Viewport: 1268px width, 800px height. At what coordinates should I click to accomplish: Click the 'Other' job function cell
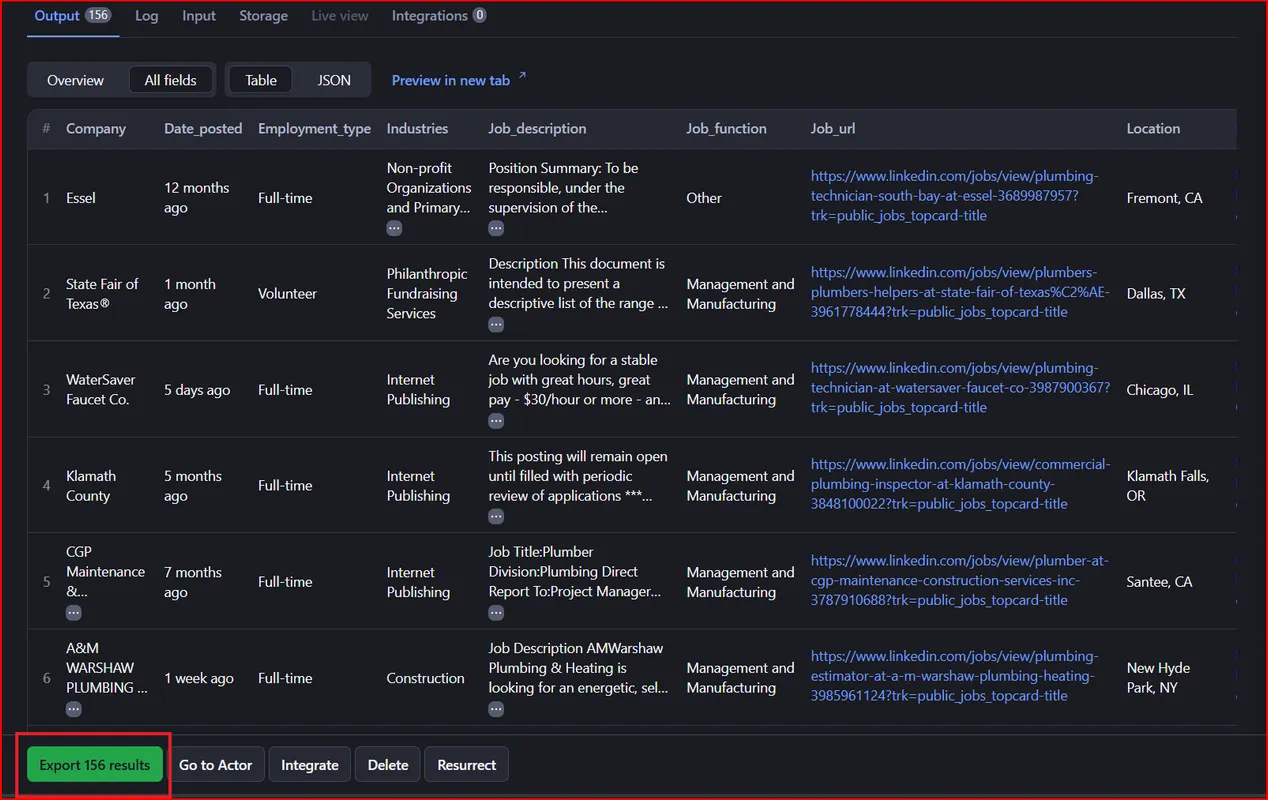coord(704,198)
